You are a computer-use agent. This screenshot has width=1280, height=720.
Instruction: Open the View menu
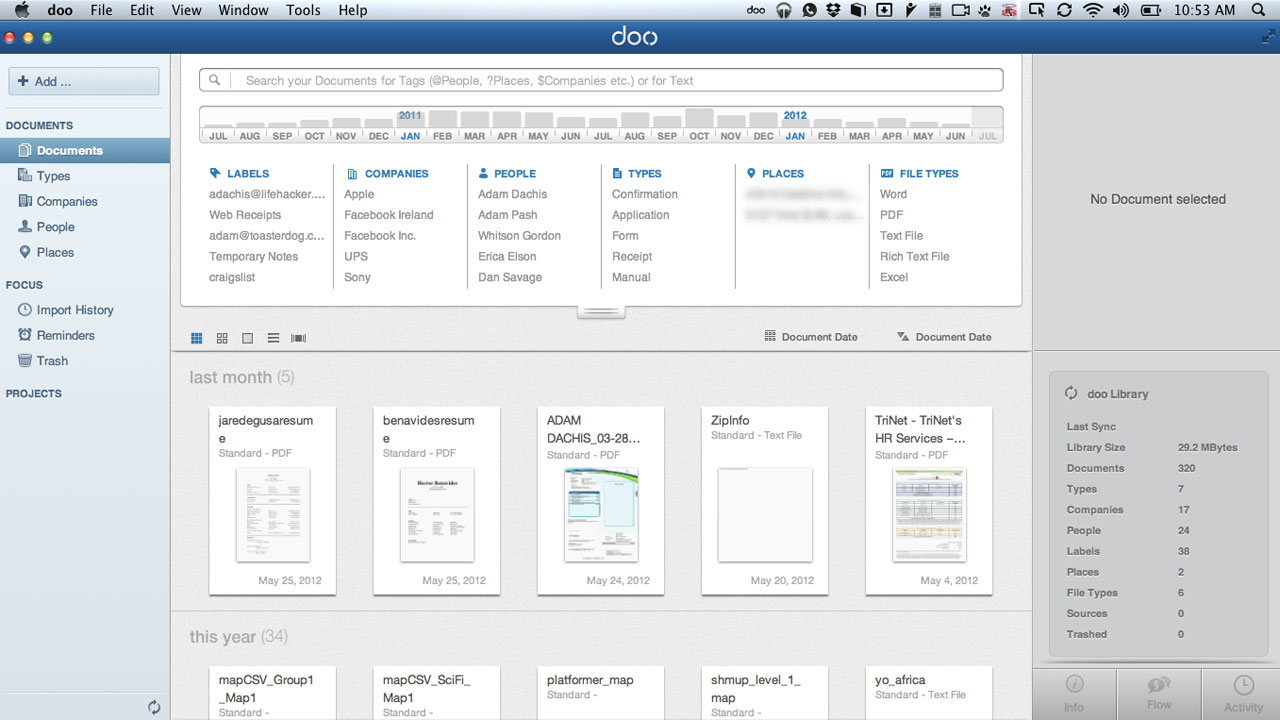(186, 10)
